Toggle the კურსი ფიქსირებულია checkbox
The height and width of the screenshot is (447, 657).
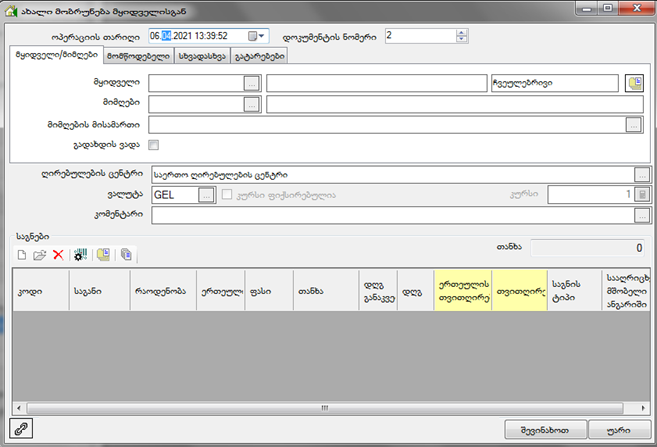coord(227,195)
